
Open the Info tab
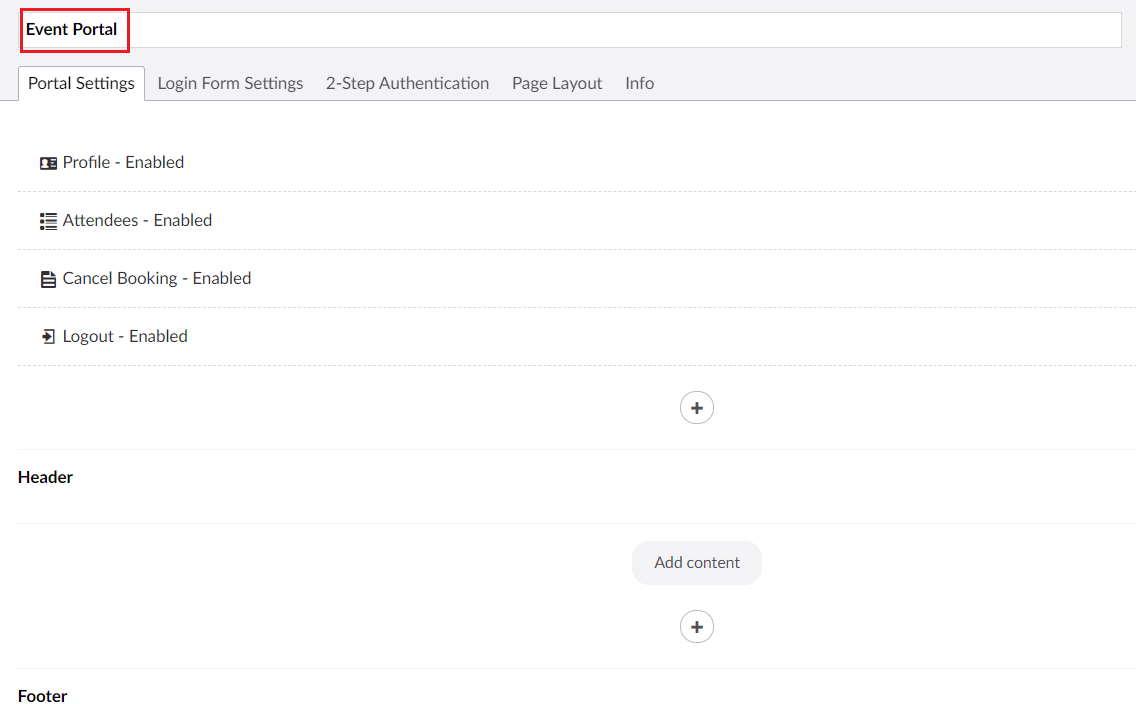point(639,83)
